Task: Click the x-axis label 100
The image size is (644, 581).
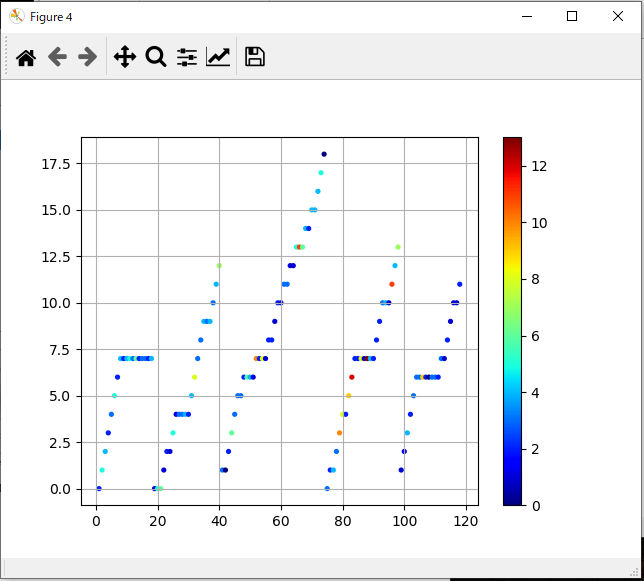Action: click(x=405, y=521)
